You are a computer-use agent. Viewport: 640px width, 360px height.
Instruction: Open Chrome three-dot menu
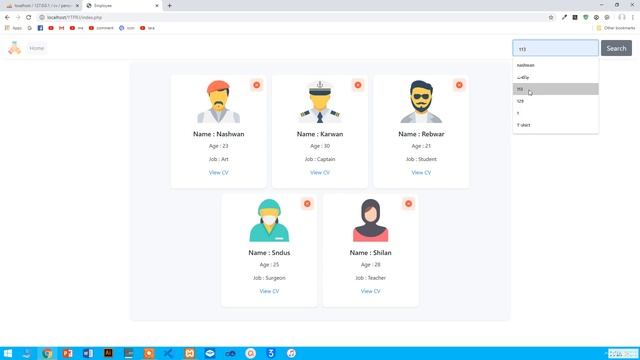[x=633, y=17]
